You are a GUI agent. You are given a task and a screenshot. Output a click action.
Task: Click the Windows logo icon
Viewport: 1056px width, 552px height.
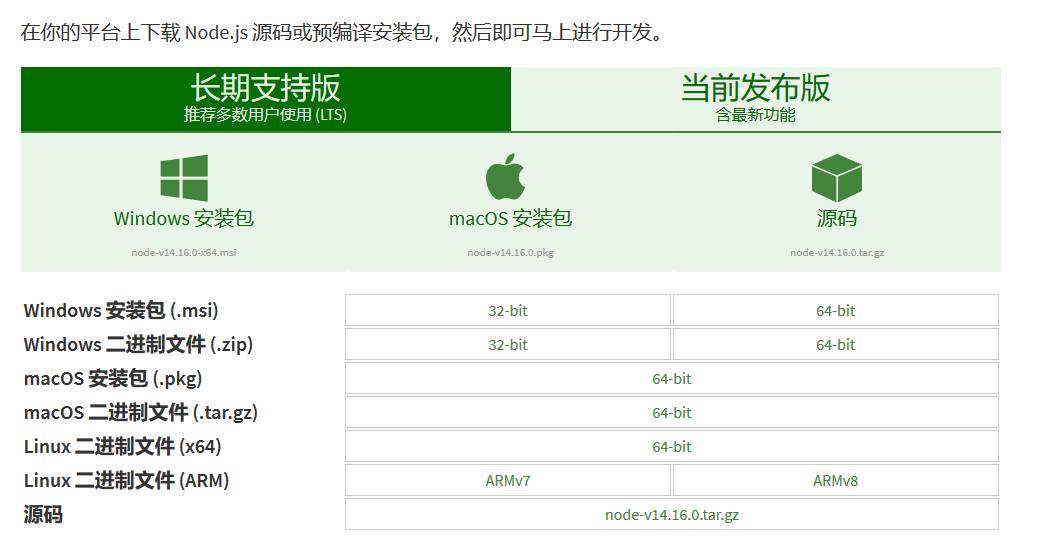point(184,178)
